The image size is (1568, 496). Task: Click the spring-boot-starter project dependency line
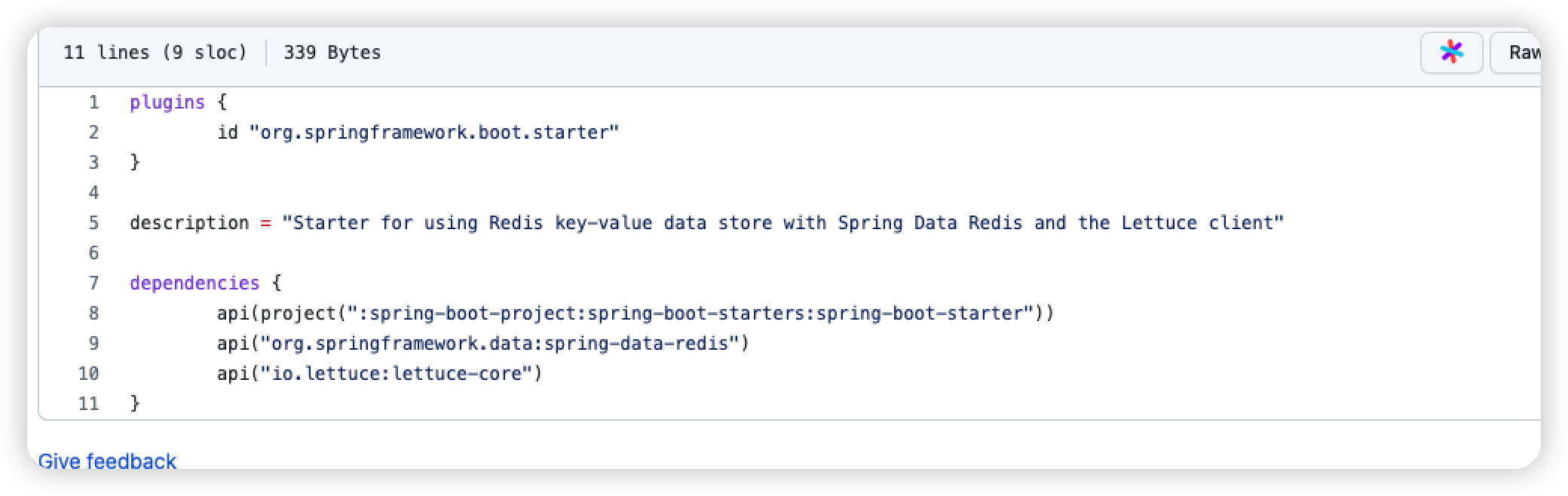635,313
